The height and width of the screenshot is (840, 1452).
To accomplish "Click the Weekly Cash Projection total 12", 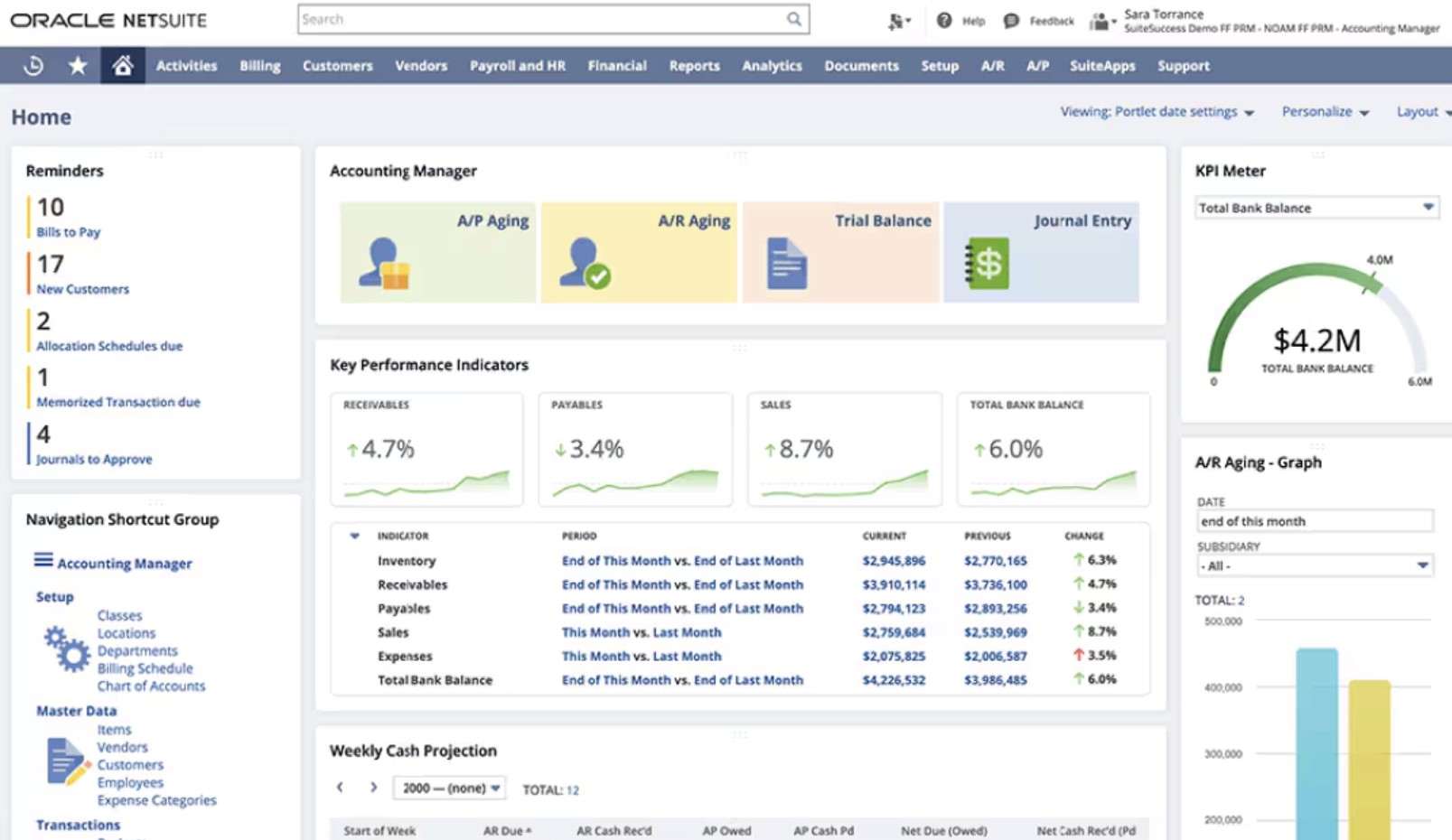I will [x=573, y=789].
